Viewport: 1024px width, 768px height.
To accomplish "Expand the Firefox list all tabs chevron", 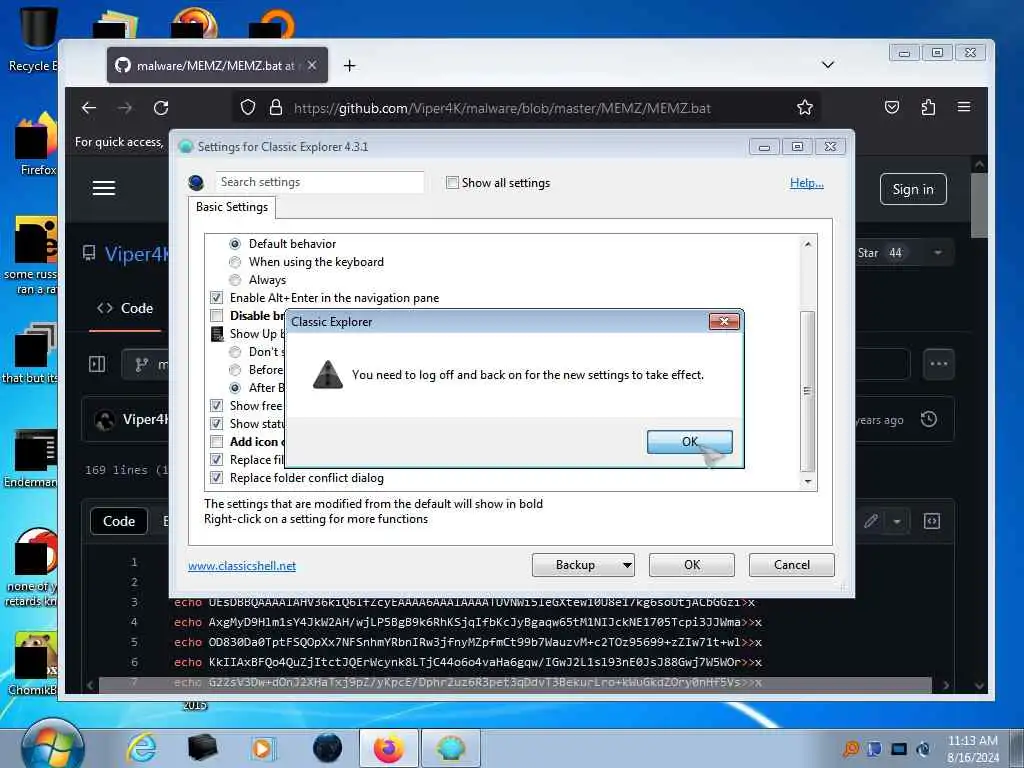I will coord(827,65).
